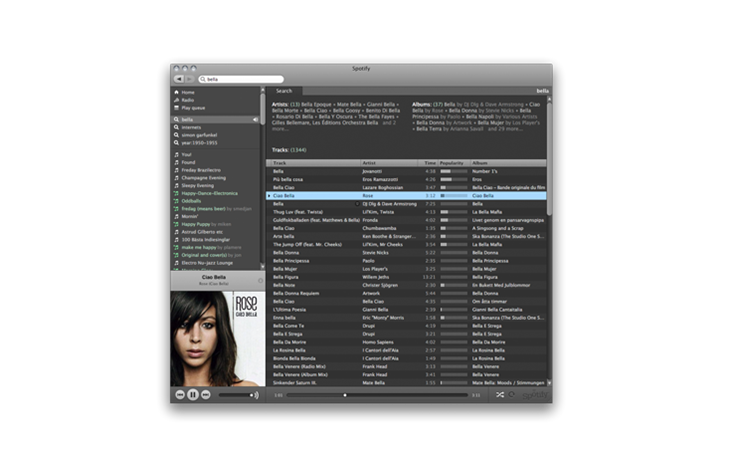Select the track 'L'Ultima Poesia'

click(x=289, y=310)
